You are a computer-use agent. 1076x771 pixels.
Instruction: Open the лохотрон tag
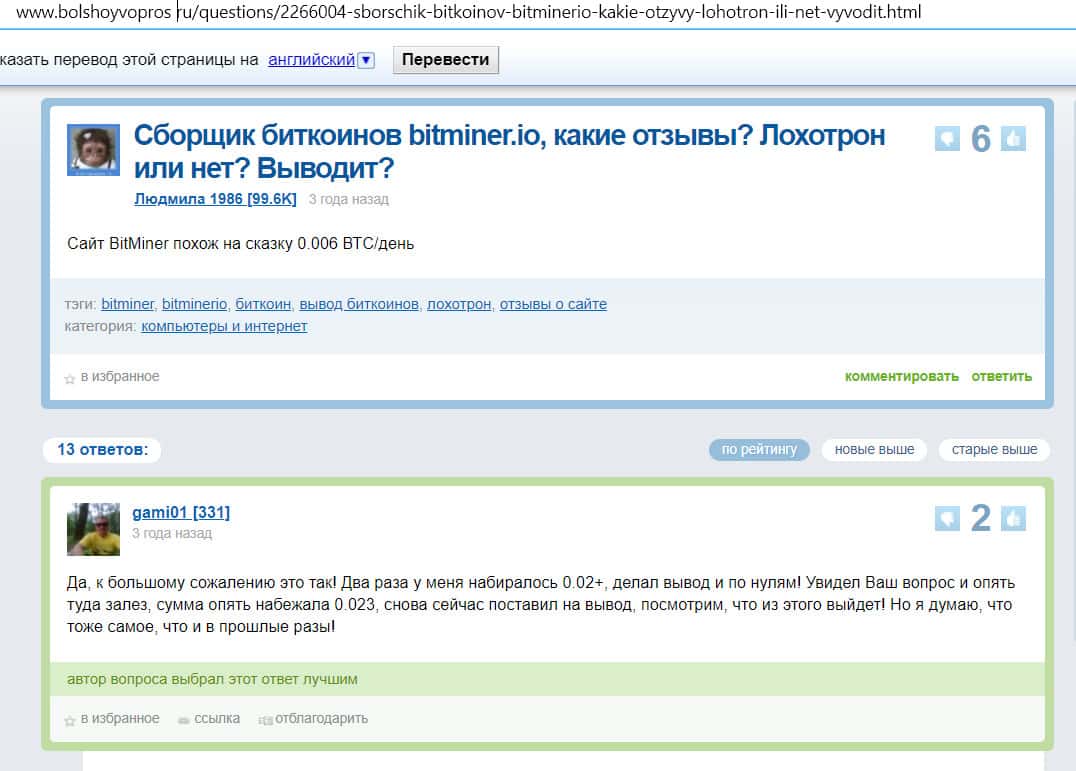pyautogui.click(x=459, y=304)
